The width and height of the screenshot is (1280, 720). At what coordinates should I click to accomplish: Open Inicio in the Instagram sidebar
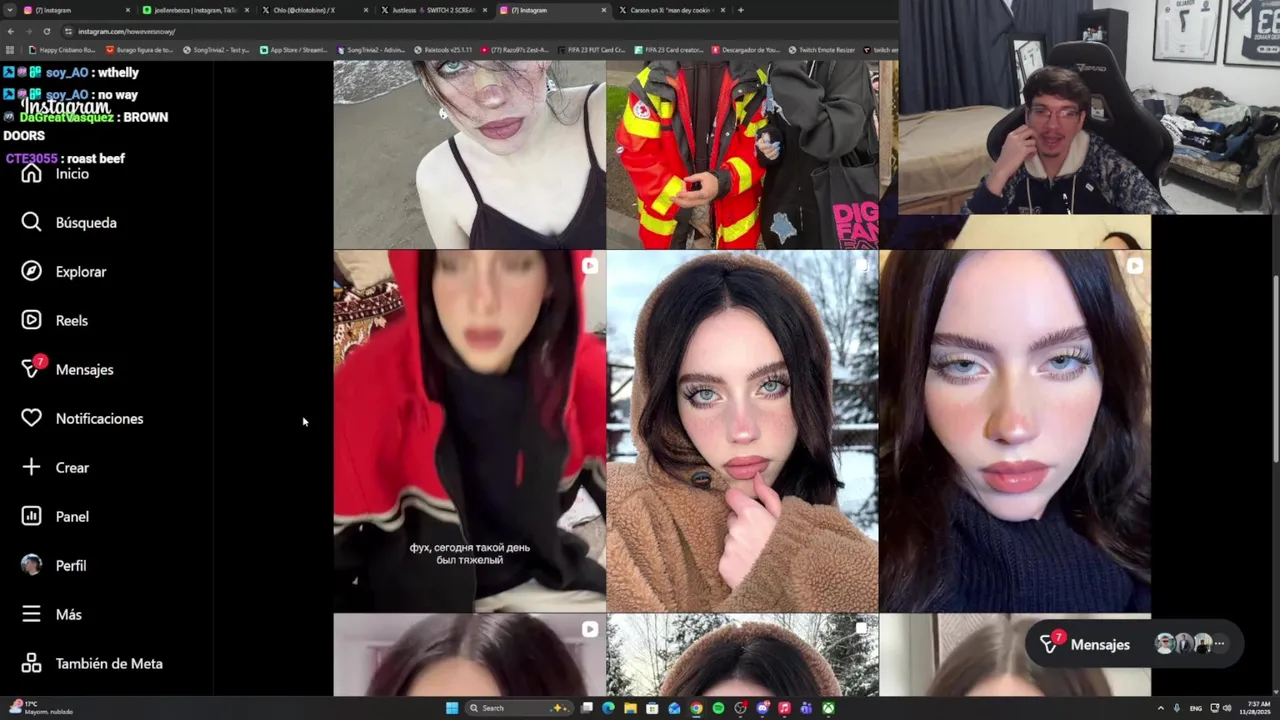tap(55, 174)
